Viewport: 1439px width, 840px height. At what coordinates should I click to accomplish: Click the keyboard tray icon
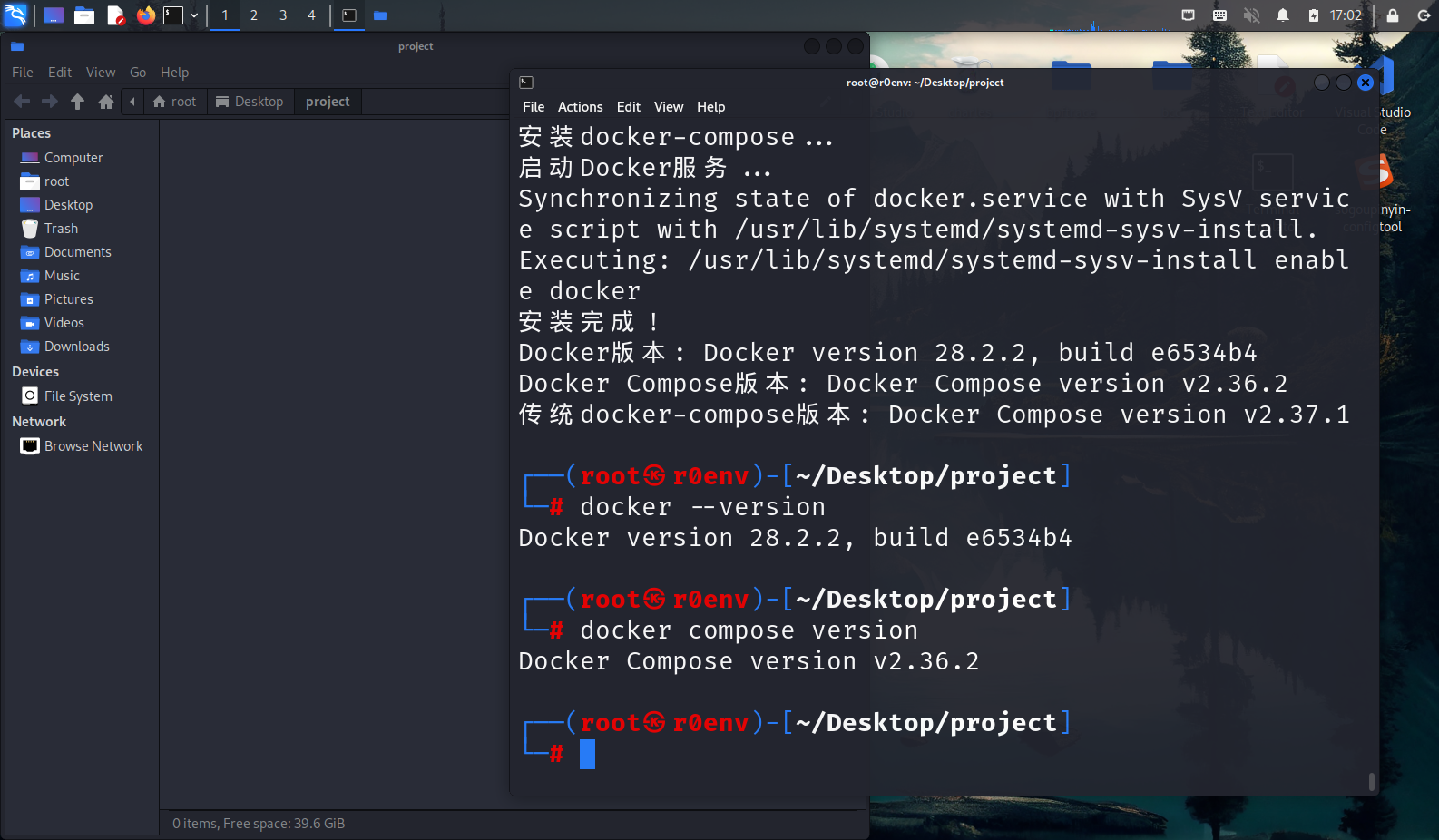pos(1219,15)
